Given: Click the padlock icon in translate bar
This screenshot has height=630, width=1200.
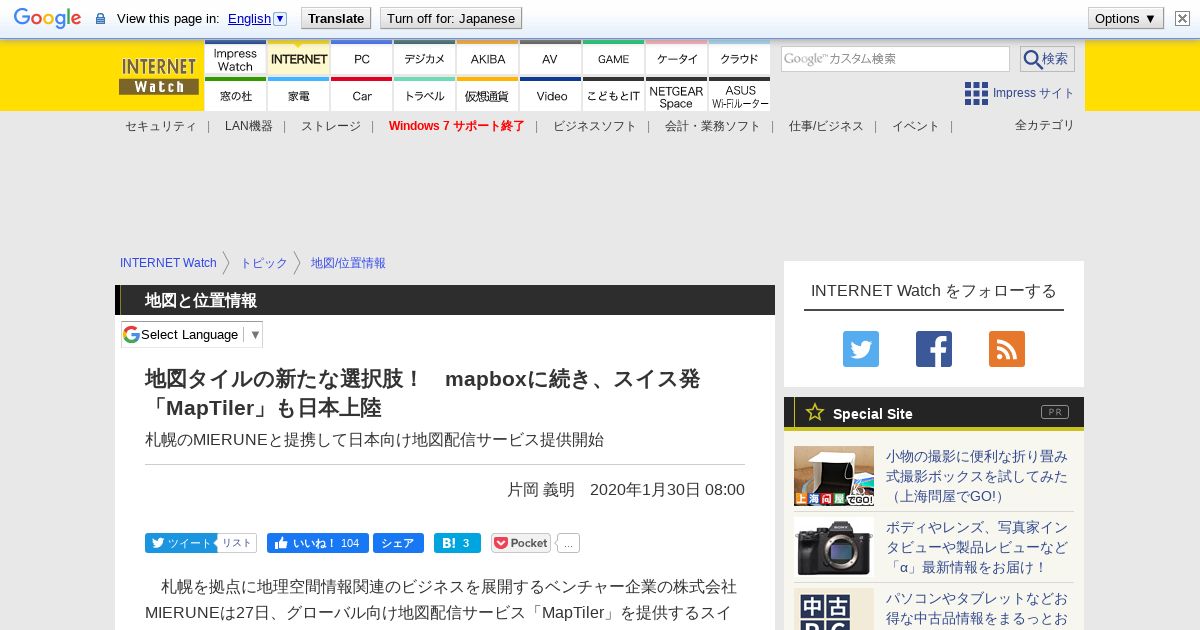Looking at the screenshot, I should (x=100, y=19).
